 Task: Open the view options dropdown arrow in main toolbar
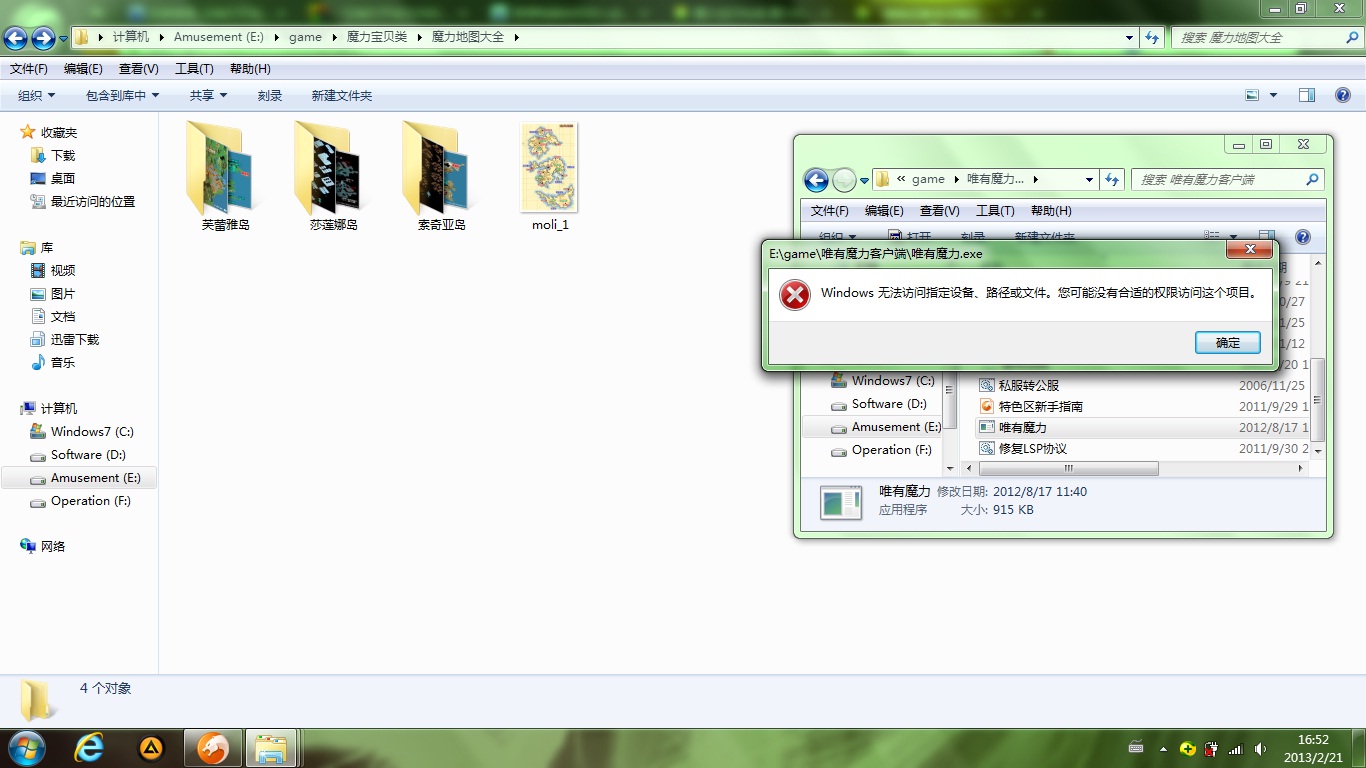coord(1273,95)
